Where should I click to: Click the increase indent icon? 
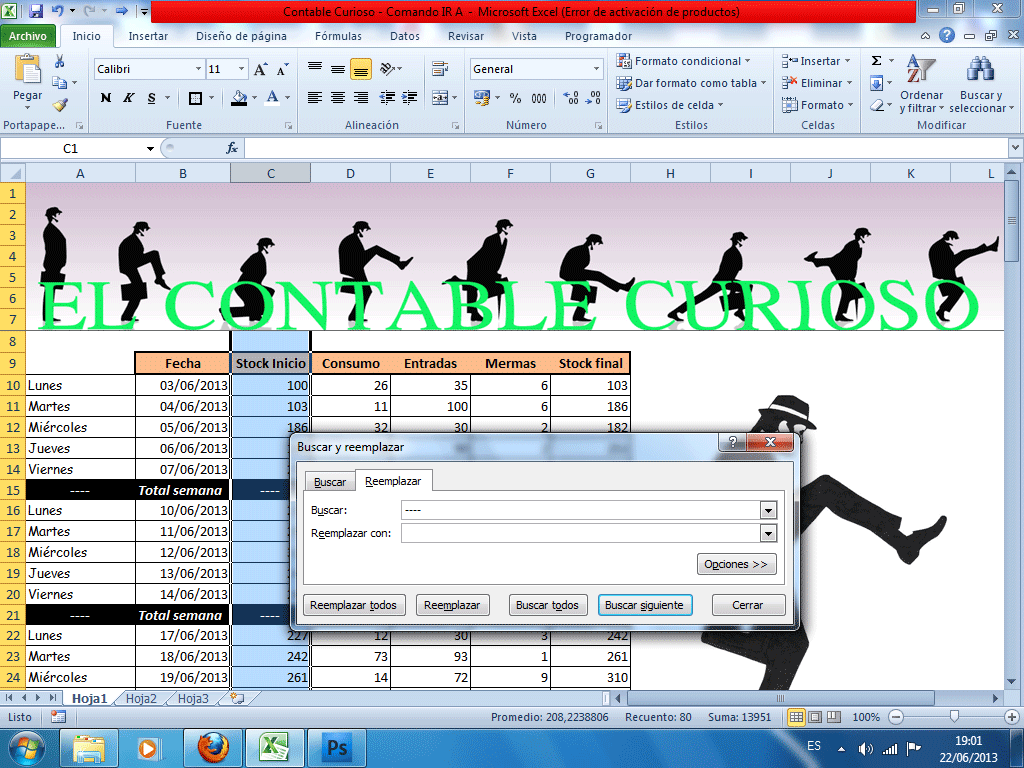point(409,98)
